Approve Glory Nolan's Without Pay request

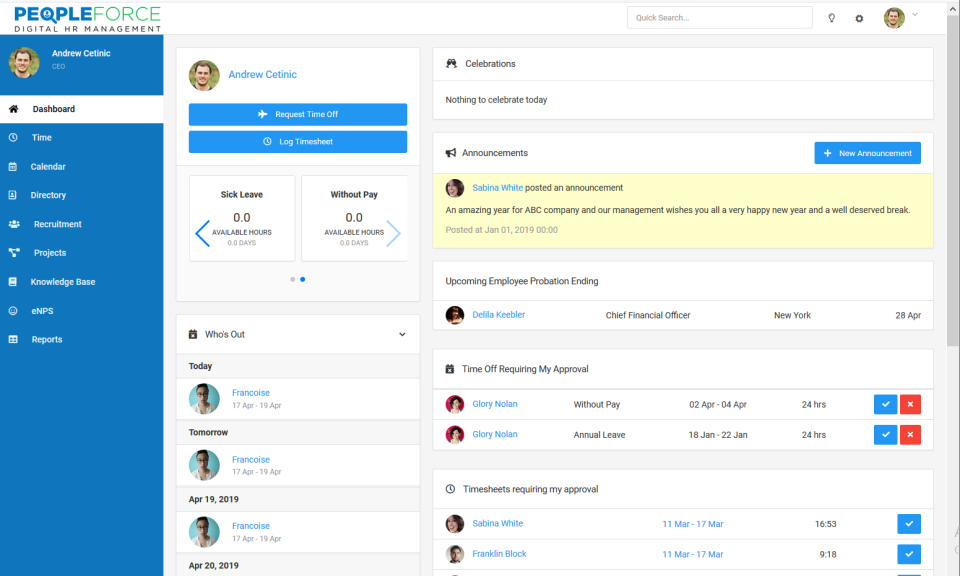885,404
